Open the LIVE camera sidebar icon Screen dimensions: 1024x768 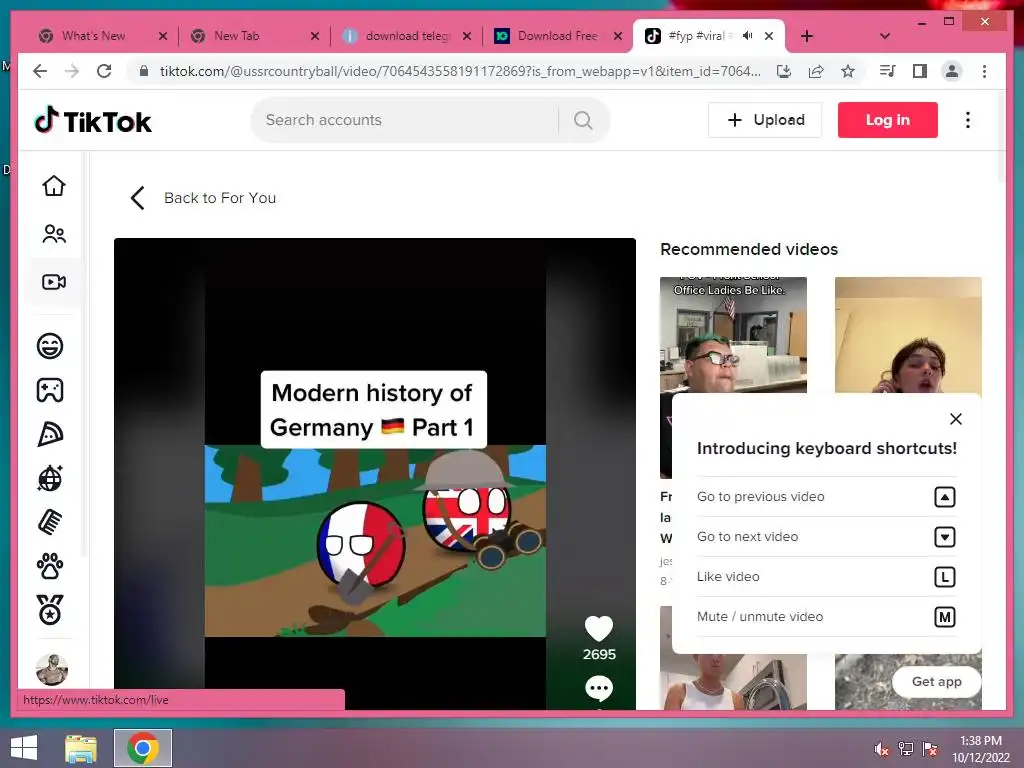tap(54, 282)
